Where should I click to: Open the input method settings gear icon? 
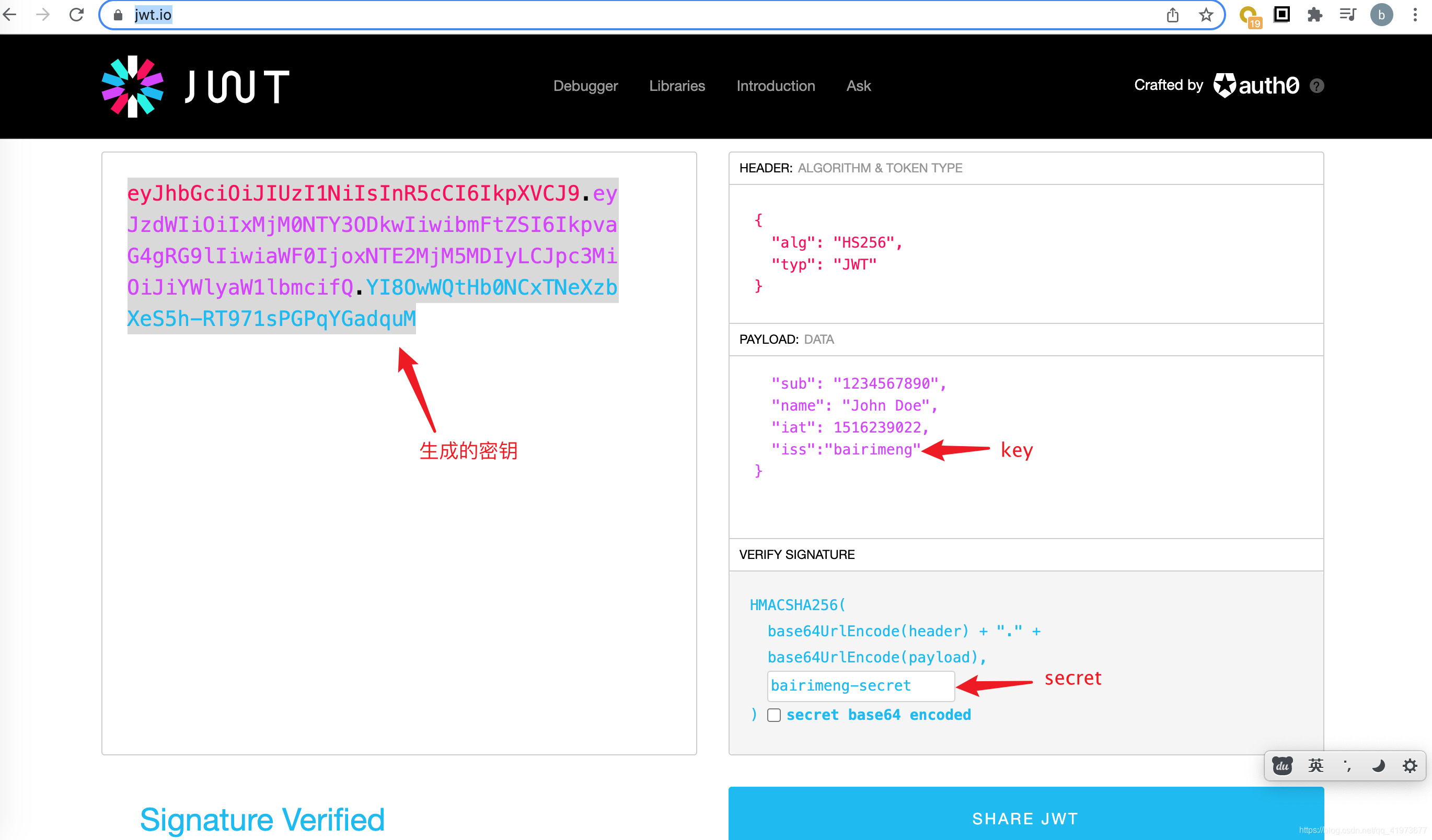(1410, 766)
